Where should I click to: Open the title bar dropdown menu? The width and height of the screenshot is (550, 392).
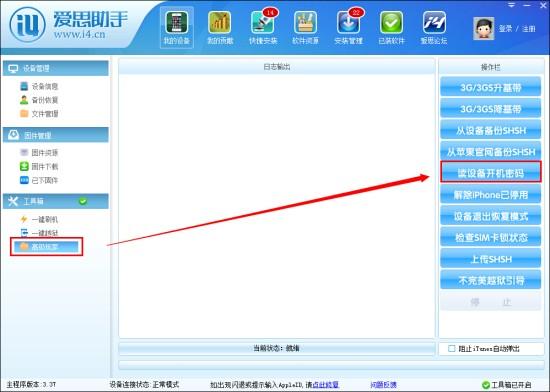coord(512,5)
